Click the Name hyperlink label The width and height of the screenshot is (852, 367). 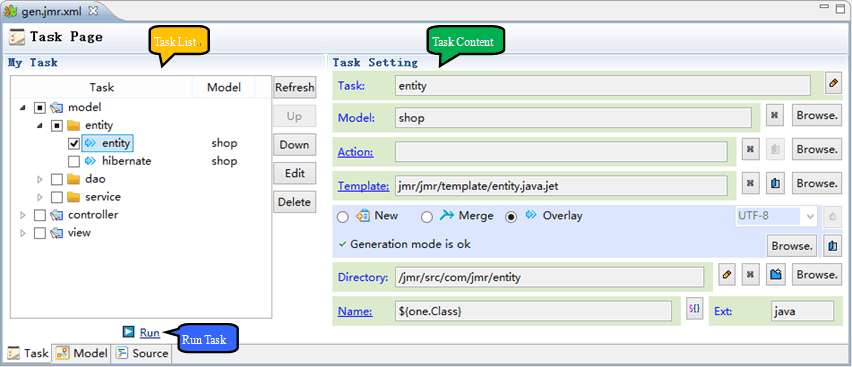pos(355,311)
